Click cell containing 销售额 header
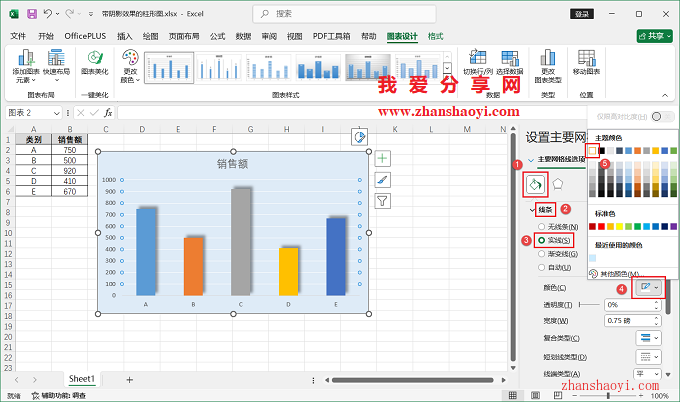The height and width of the screenshot is (402, 680). (x=69, y=140)
